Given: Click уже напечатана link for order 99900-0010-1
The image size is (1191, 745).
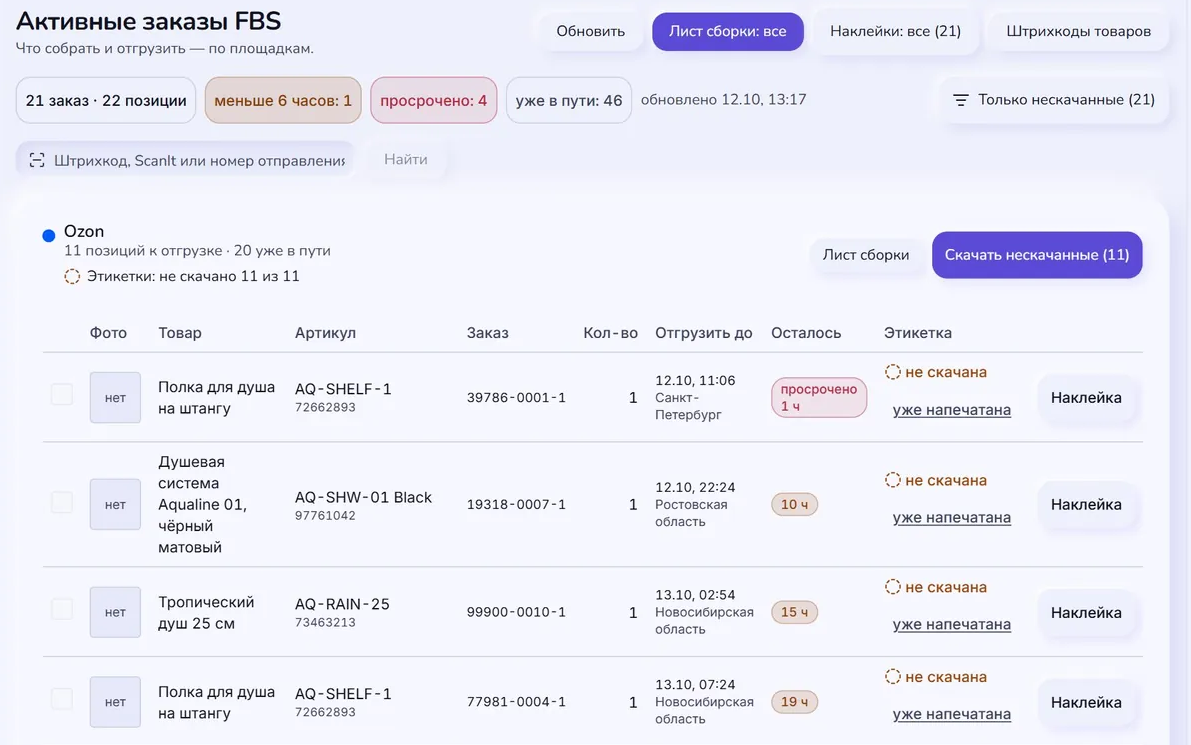Looking at the screenshot, I should coord(952,625).
